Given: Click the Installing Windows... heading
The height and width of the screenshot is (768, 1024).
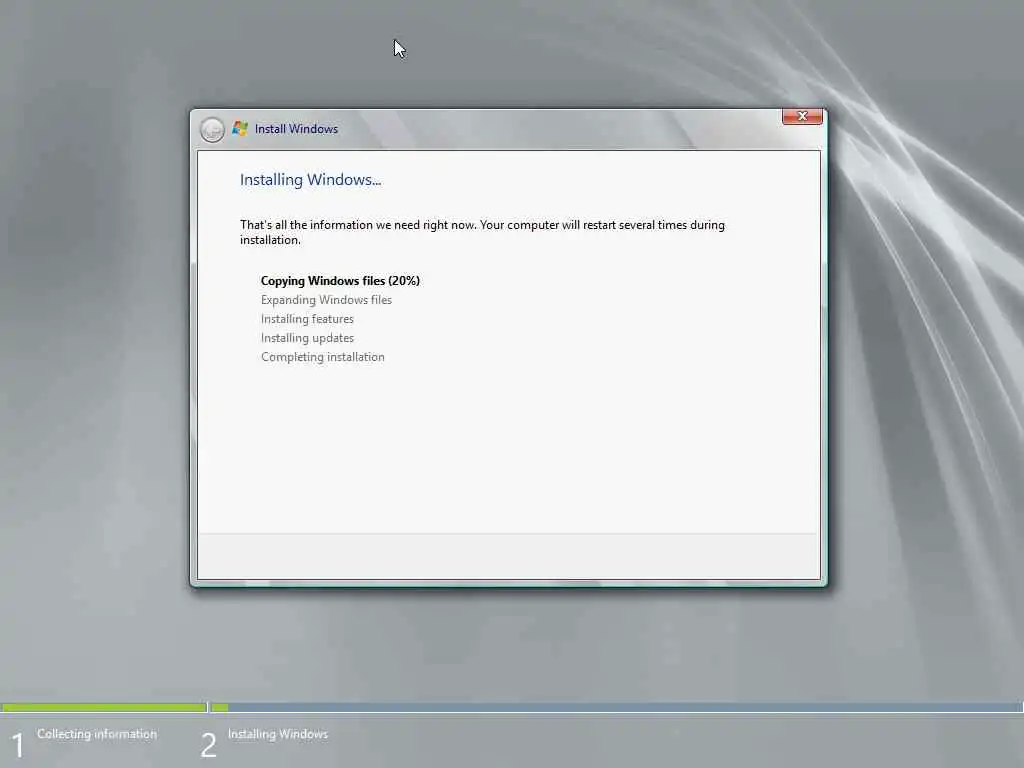Looking at the screenshot, I should 310,180.
